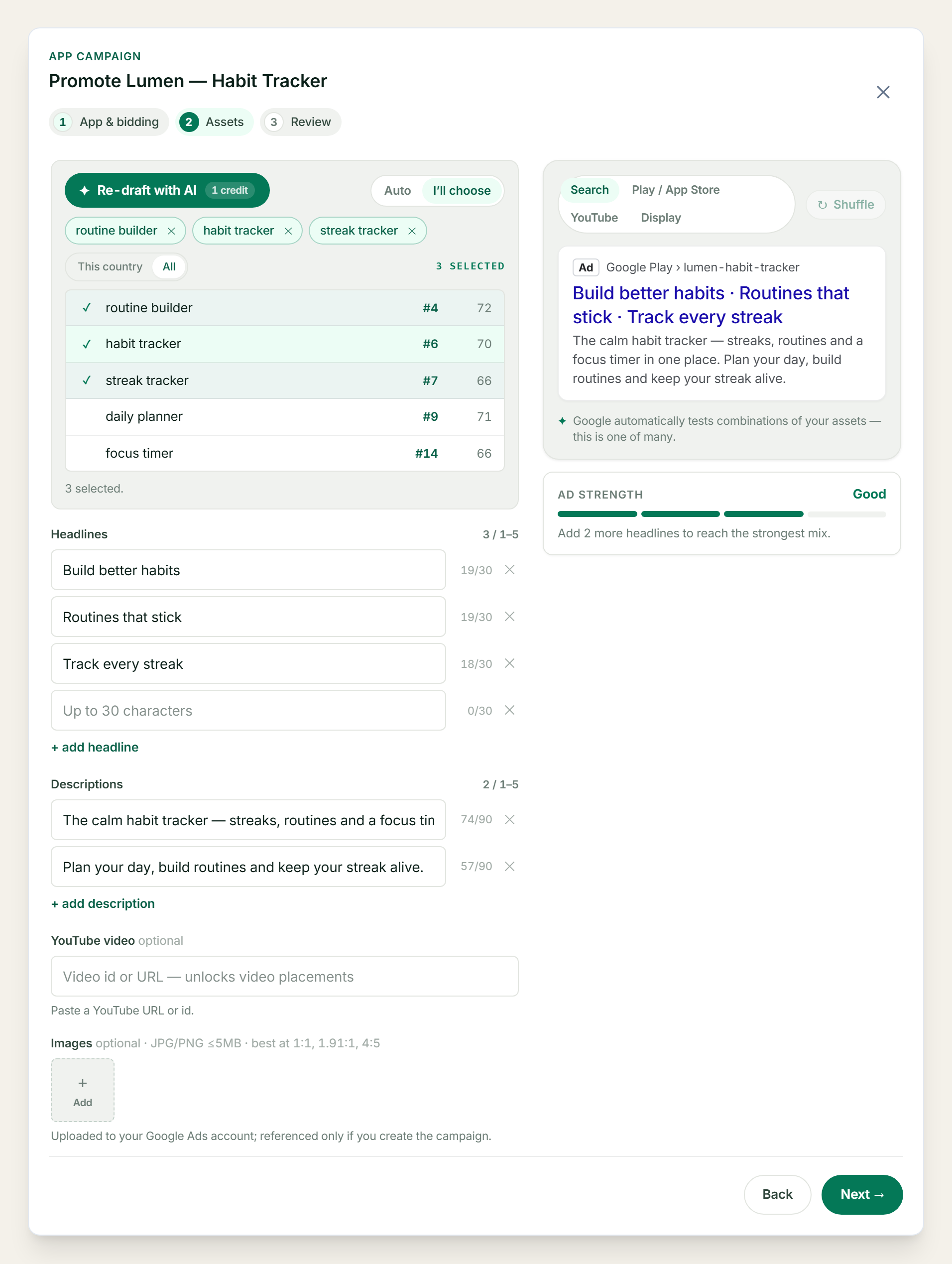952x1264 pixels.
Task: Delete the 'Plan your day' description
Action: [510, 866]
